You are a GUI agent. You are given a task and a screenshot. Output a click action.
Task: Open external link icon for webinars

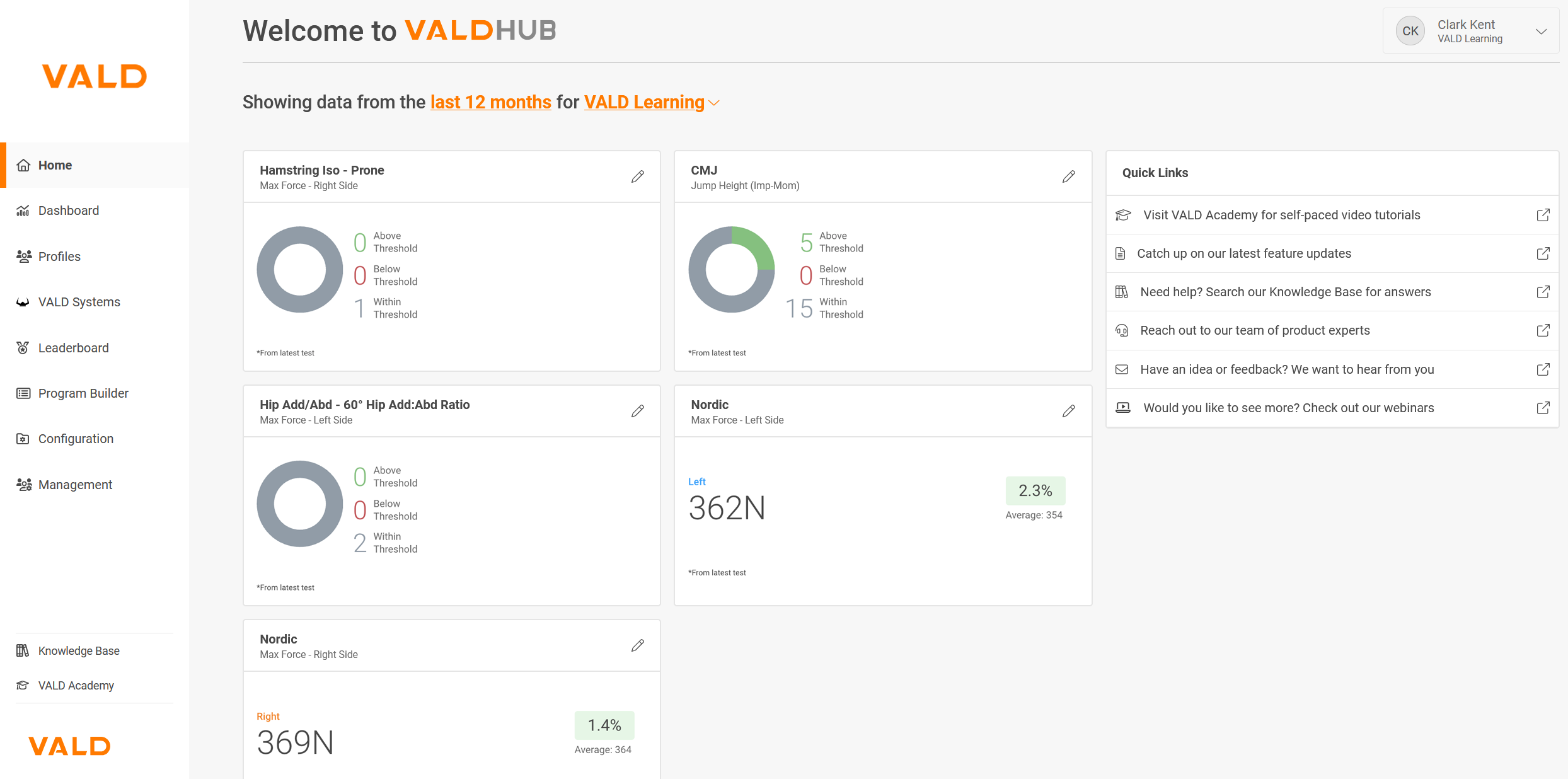point(1543,408)
